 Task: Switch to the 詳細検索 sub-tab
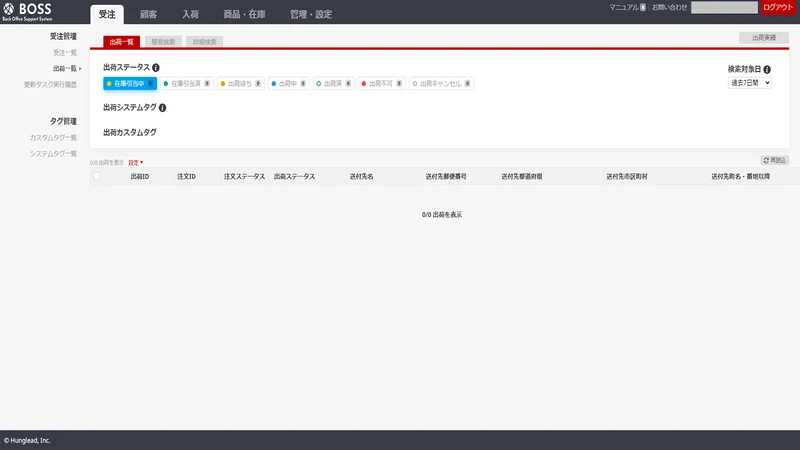(205, 42)
